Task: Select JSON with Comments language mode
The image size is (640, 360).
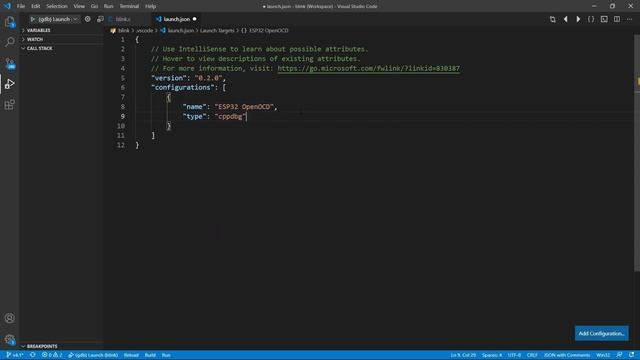Action: click(x=567, y=355)
